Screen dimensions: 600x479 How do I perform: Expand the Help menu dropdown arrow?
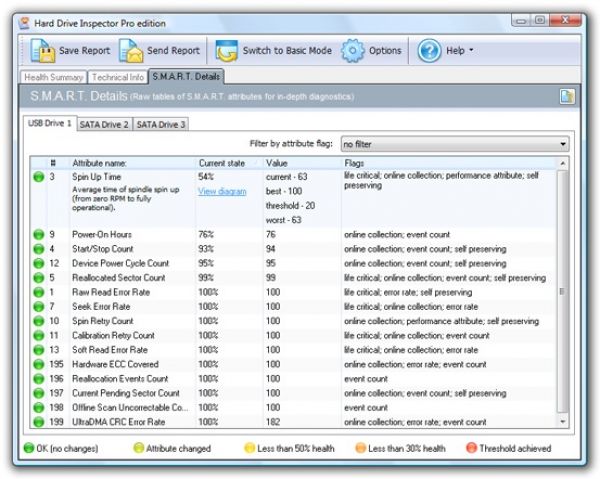click(472, 51)
